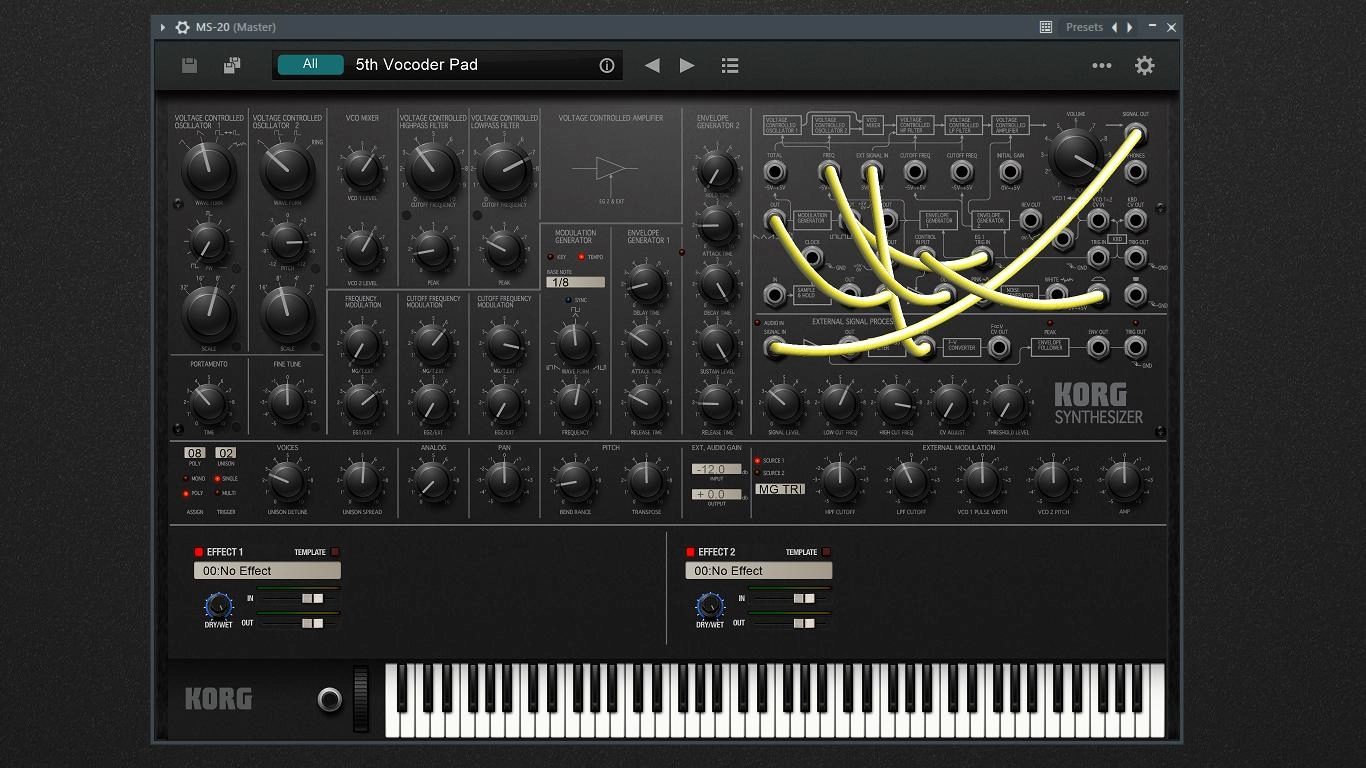The width and height of the screenshot is (1366, 768).
Task: Toggle the EFFECT 2 power LED
Action: [x=690, y=552]
